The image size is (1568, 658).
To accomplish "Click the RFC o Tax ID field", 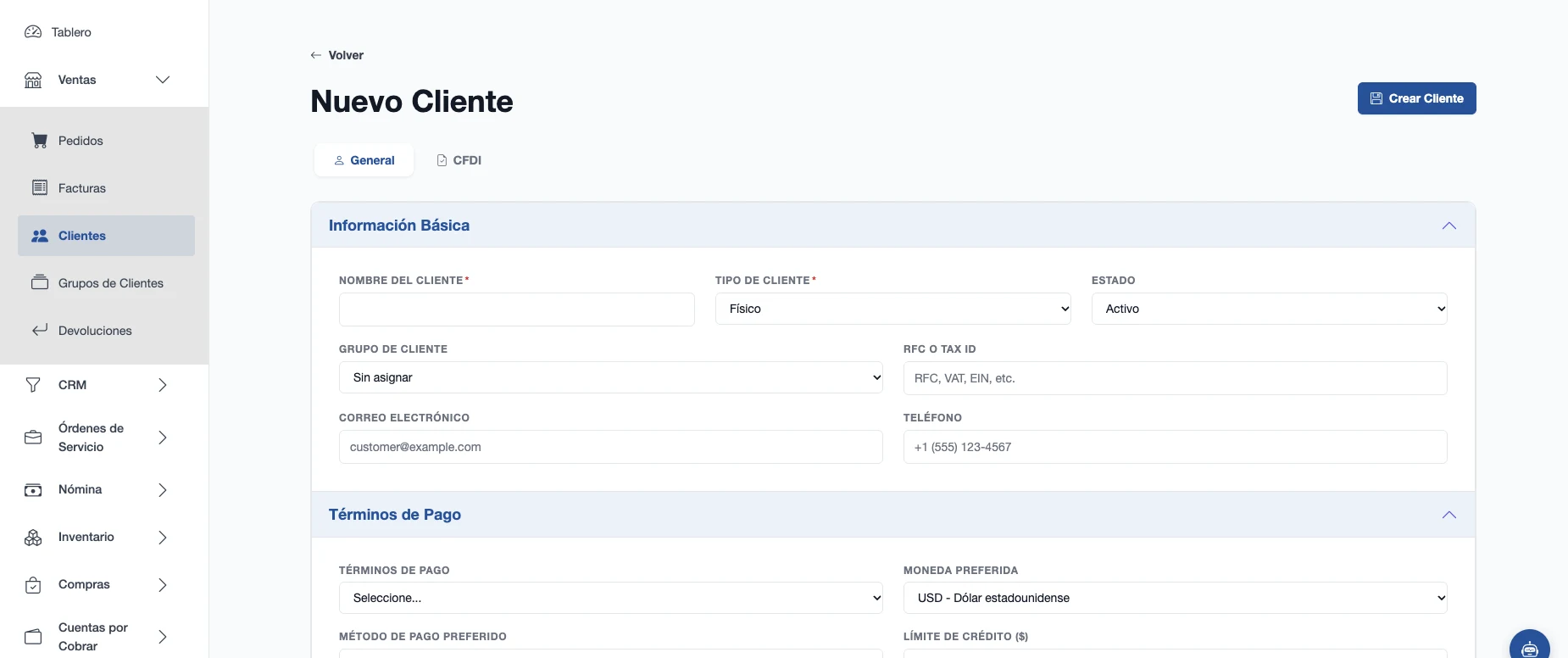I will pos(1176,378).
